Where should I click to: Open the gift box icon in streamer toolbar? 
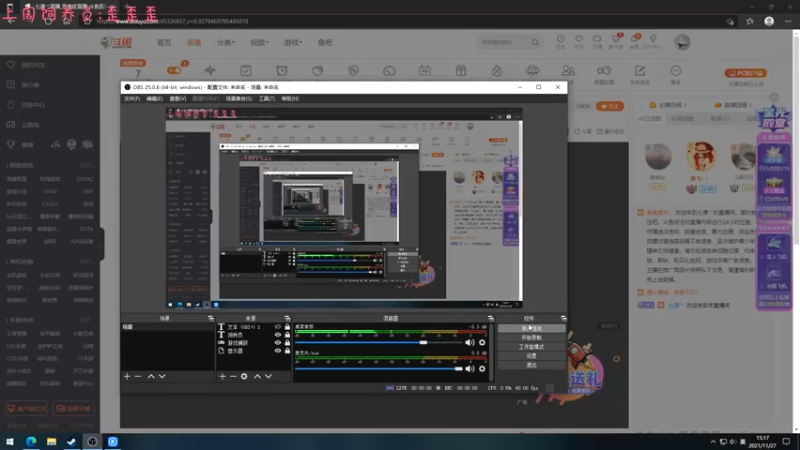pos(461,71)
